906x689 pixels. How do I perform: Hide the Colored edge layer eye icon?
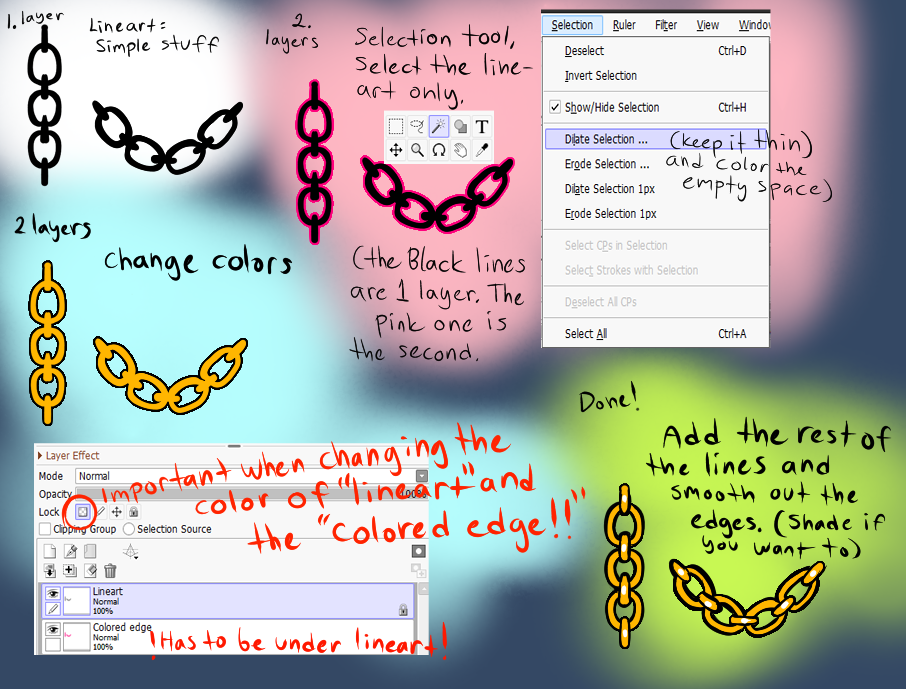[53, 629]
